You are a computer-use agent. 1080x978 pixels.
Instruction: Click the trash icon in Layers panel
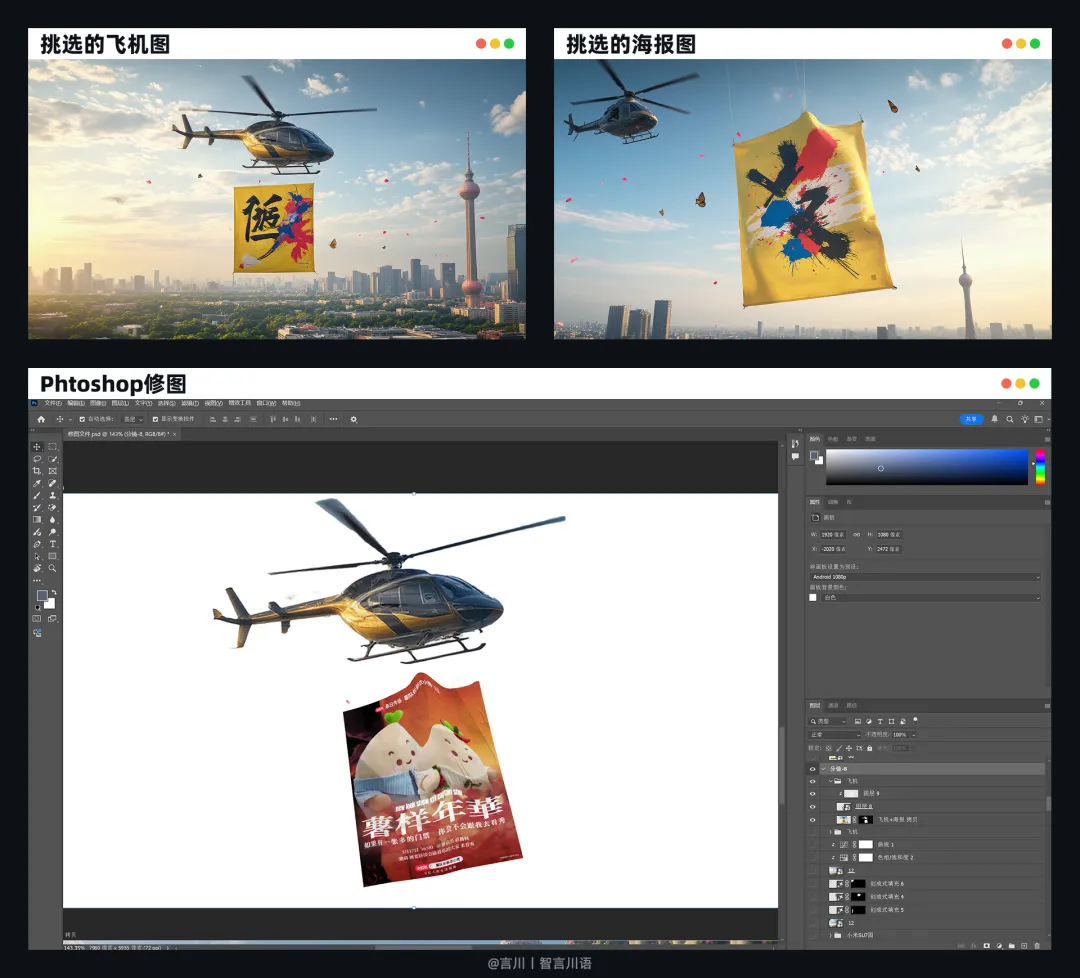point(1037,946)
